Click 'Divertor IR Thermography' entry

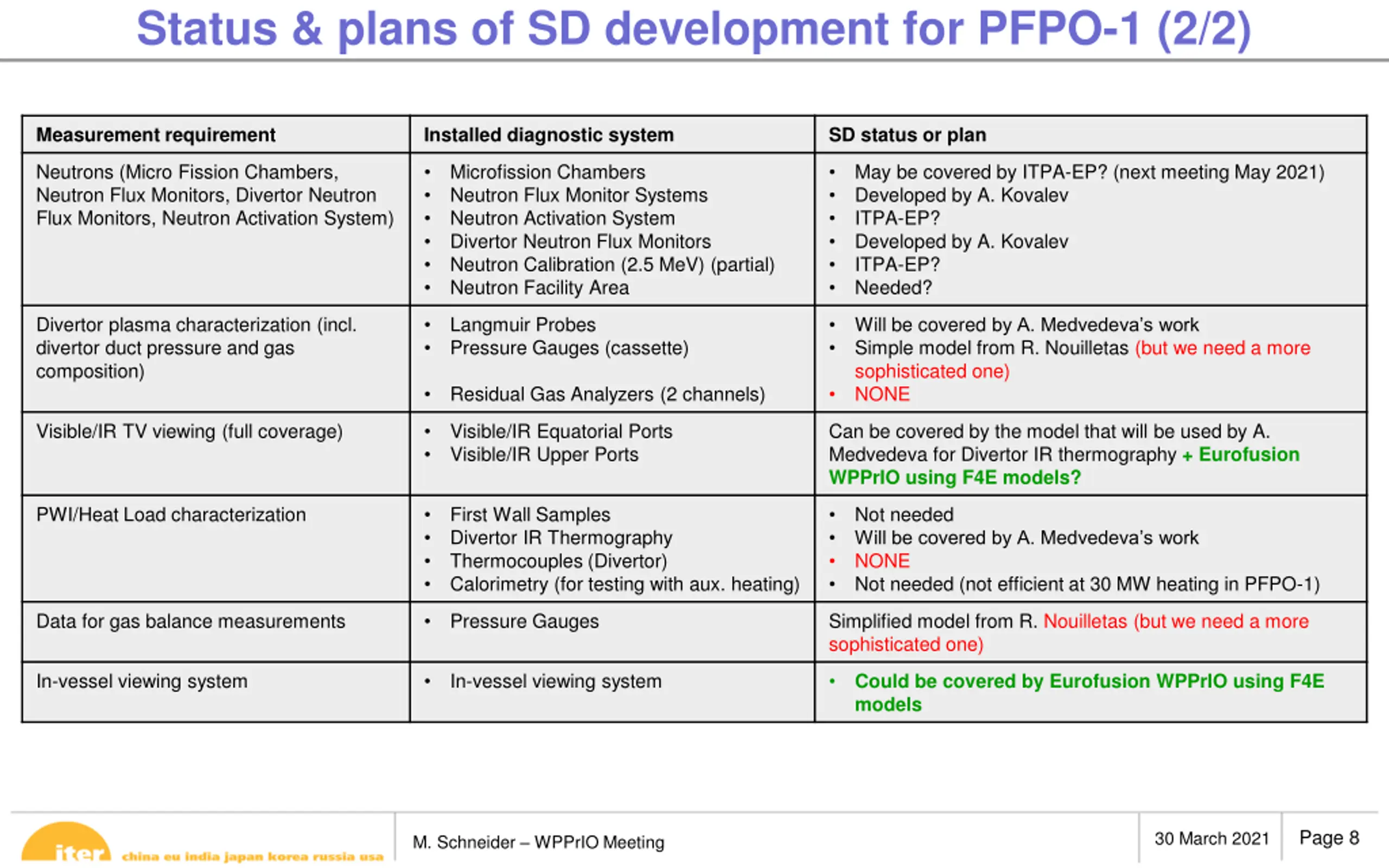561,538
